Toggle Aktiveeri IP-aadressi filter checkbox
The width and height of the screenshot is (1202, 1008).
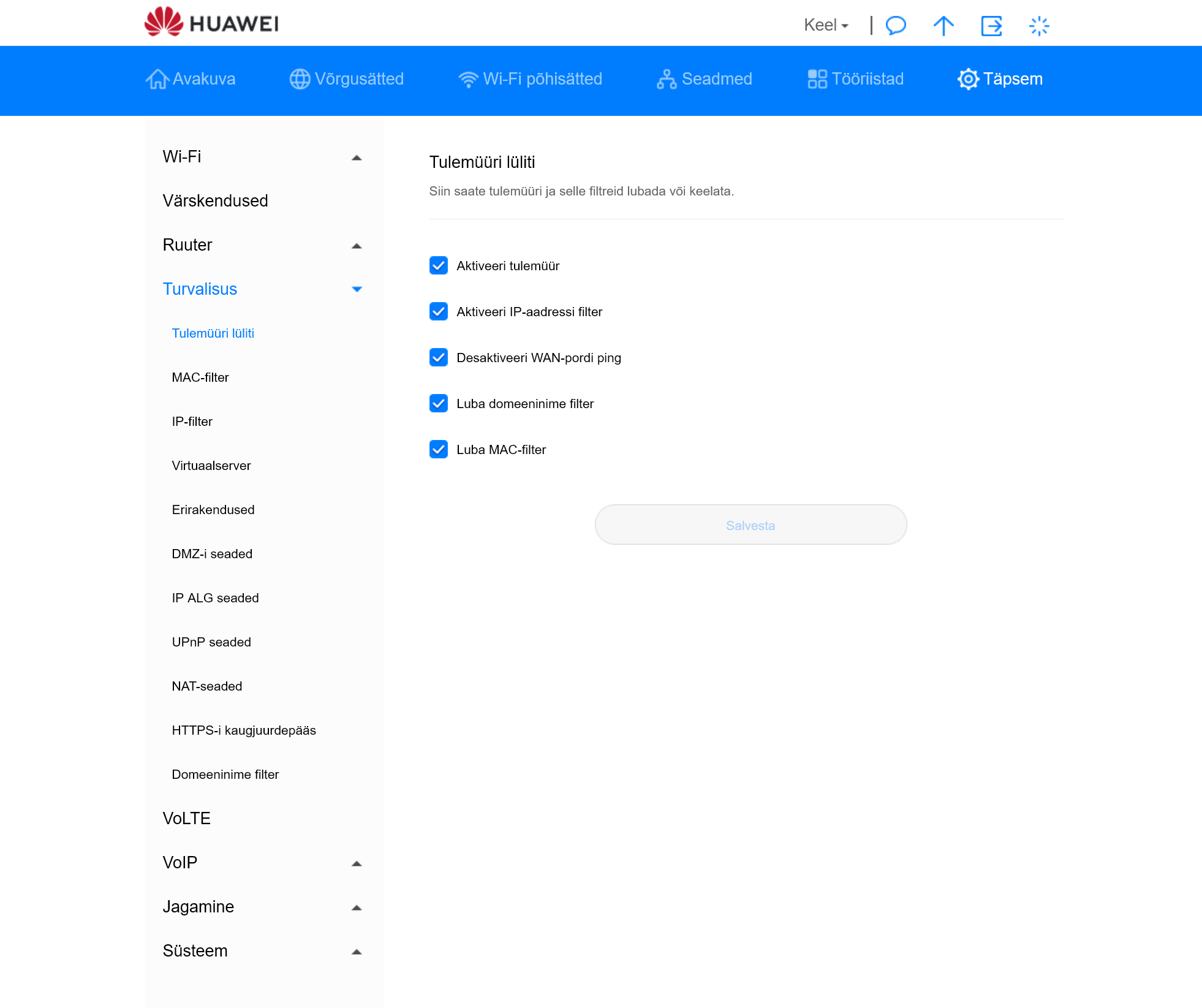(439, 311)
